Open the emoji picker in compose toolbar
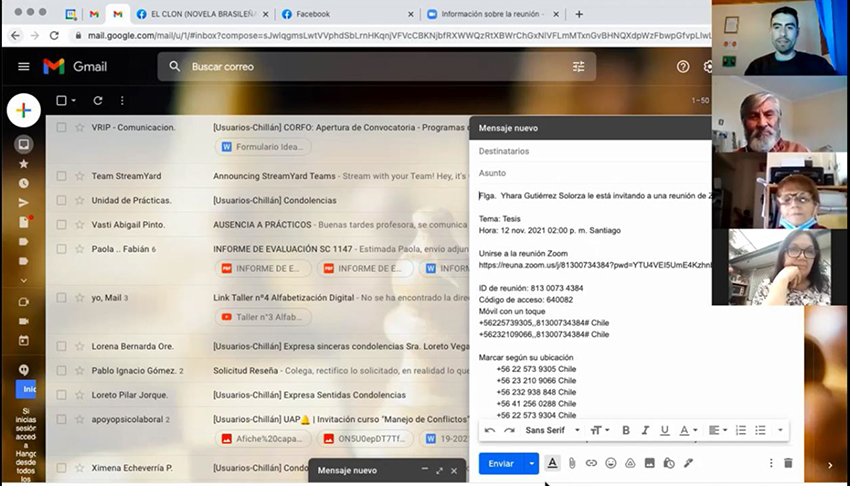The image size is (850, 486). [x=611, y=463]
